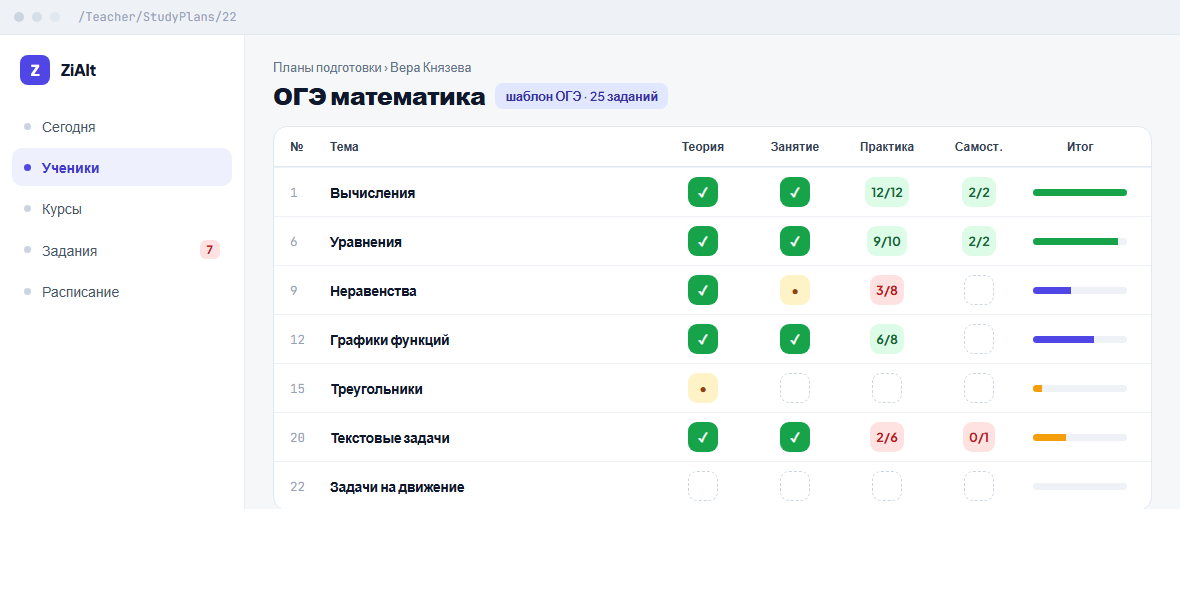Open the Текстовые задачи topic
The width and height of the screenshot is (1180, 594).
point(390,438)
